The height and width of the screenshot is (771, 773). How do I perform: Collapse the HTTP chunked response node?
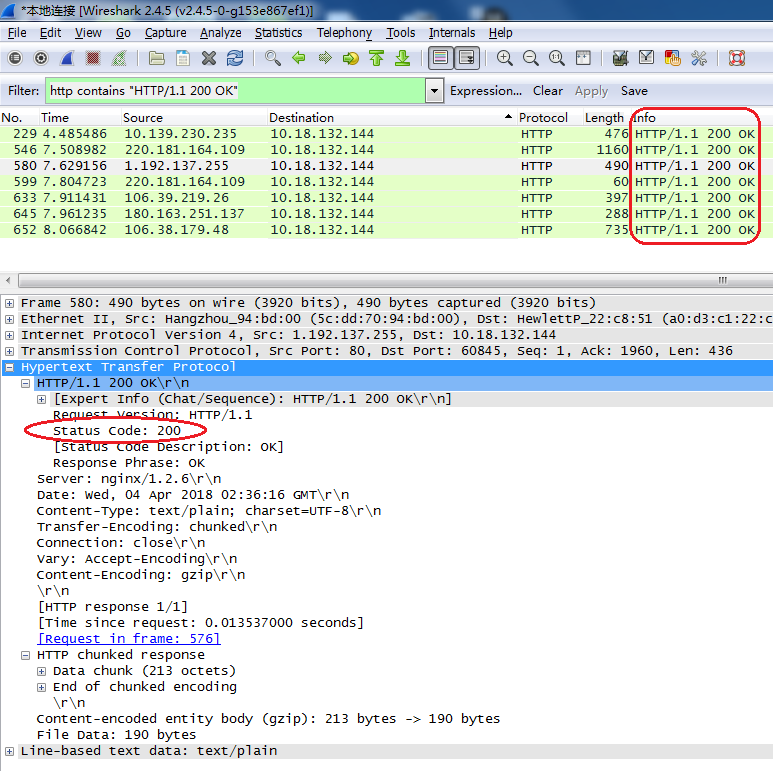click(x=26, y=656)
